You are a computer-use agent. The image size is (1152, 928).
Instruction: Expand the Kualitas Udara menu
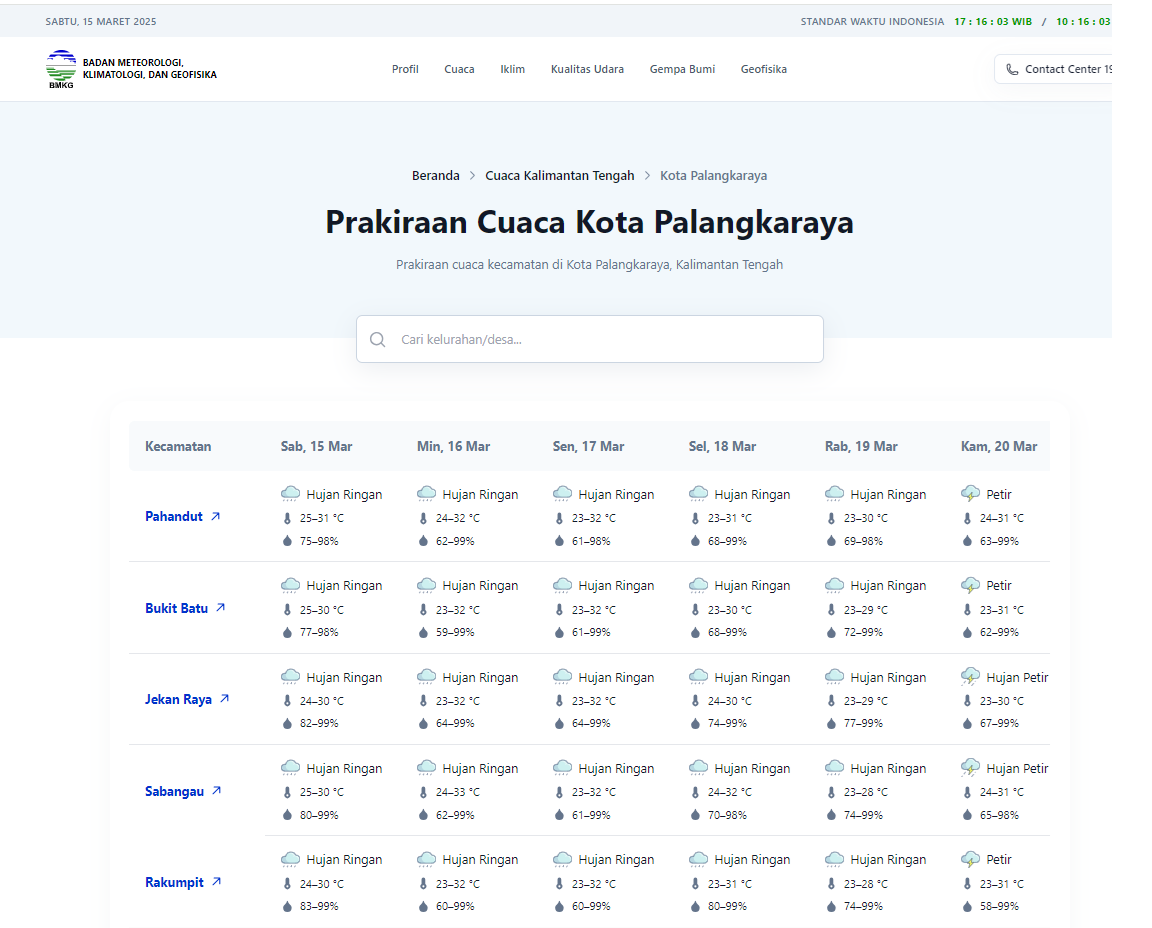tap(587, 69)
